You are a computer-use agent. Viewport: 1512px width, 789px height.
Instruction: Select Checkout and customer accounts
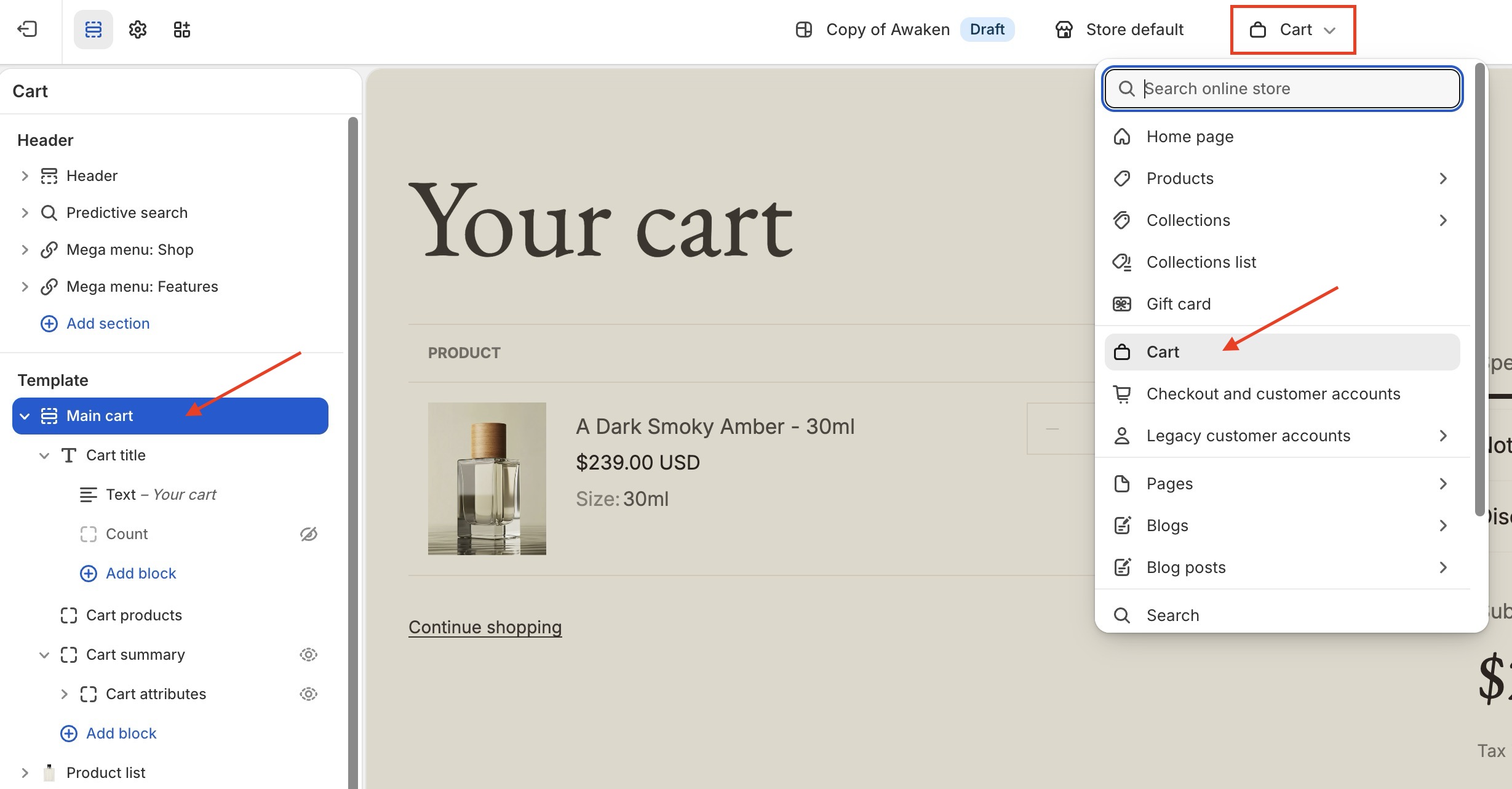[1283, 394]
